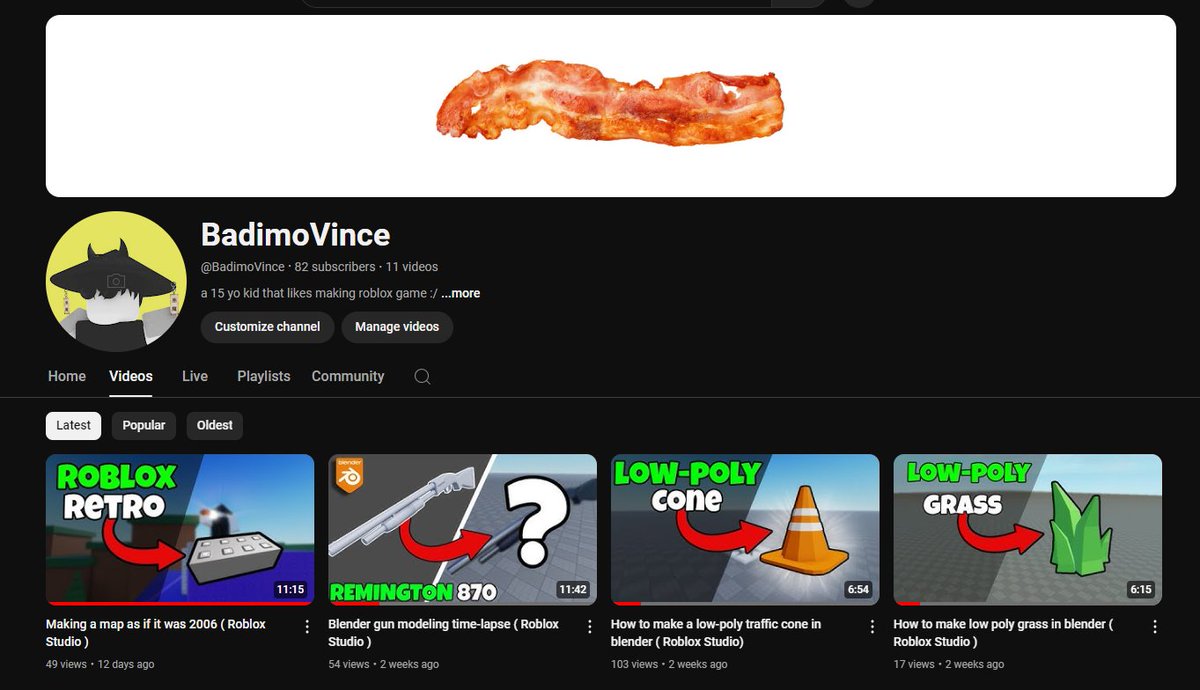Open options menu for low poly grass video
Screen dimensions: 1200x690
(1155, 627)
